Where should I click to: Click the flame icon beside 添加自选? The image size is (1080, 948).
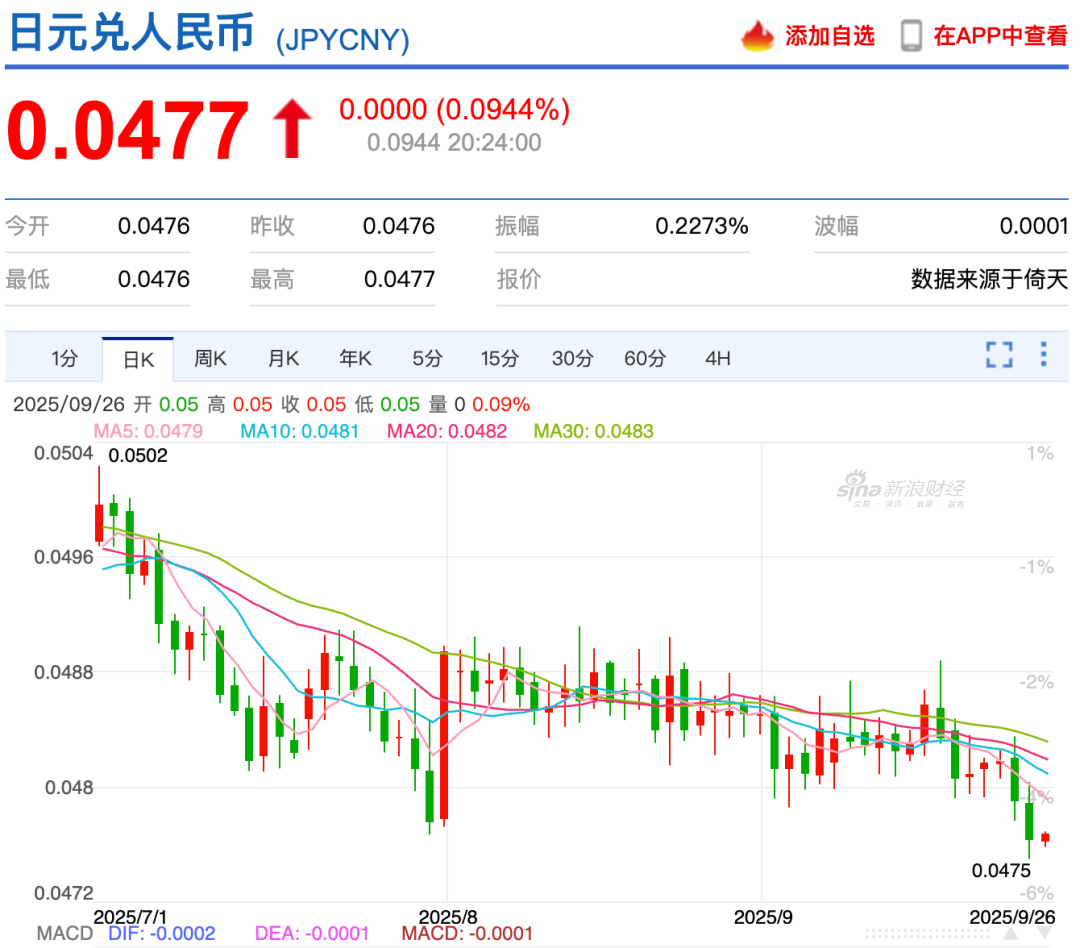pos(757,36)
